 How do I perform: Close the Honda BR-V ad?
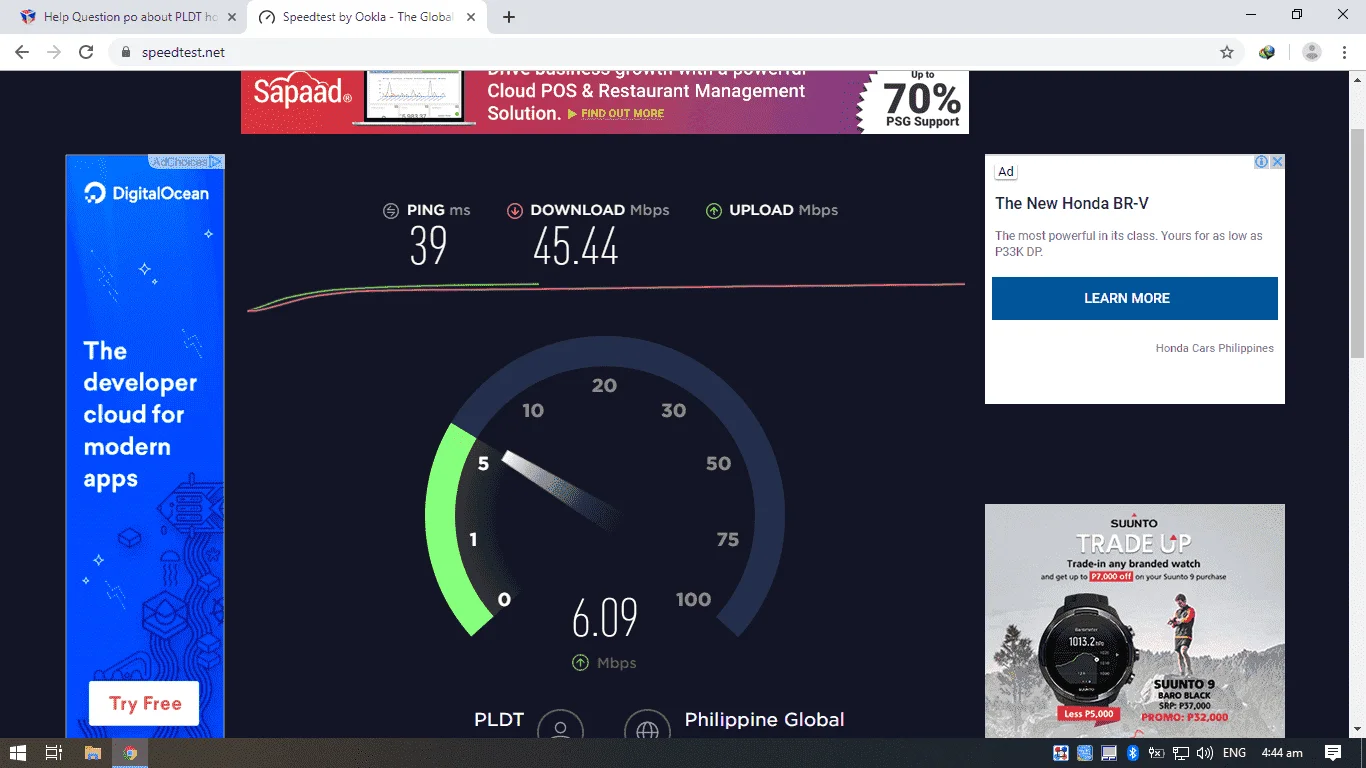click(1277, 162)
